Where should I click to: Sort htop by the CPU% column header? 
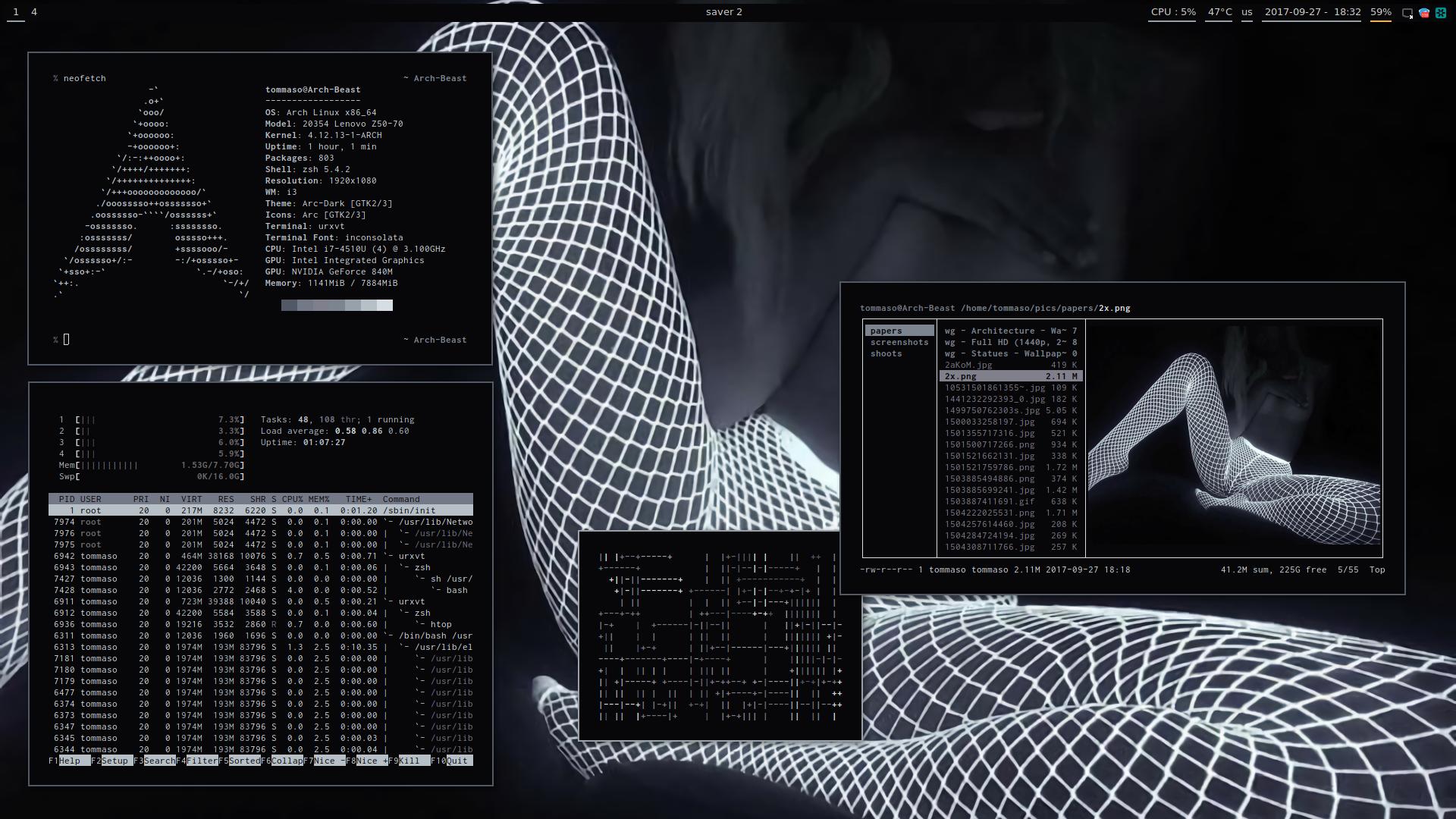[292, 499]
